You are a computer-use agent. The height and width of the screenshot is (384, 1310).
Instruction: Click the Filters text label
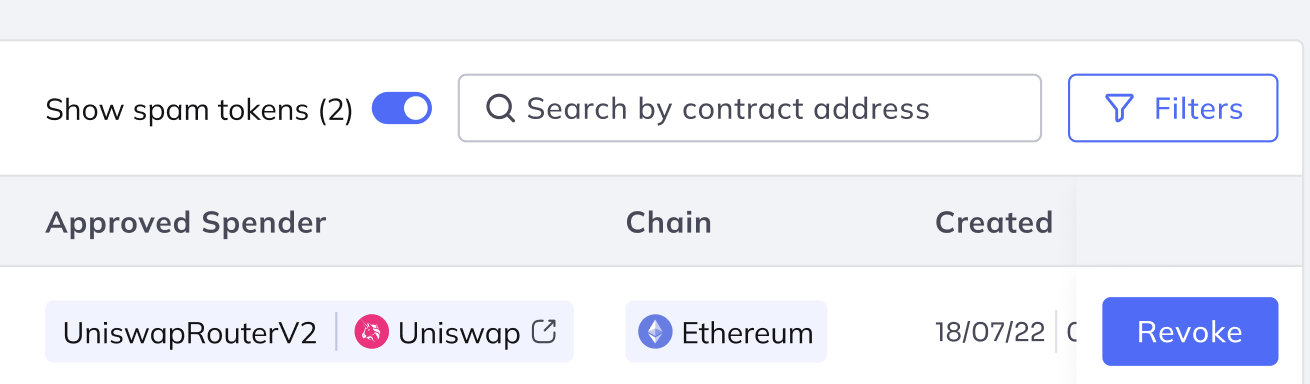[1198, 108]
